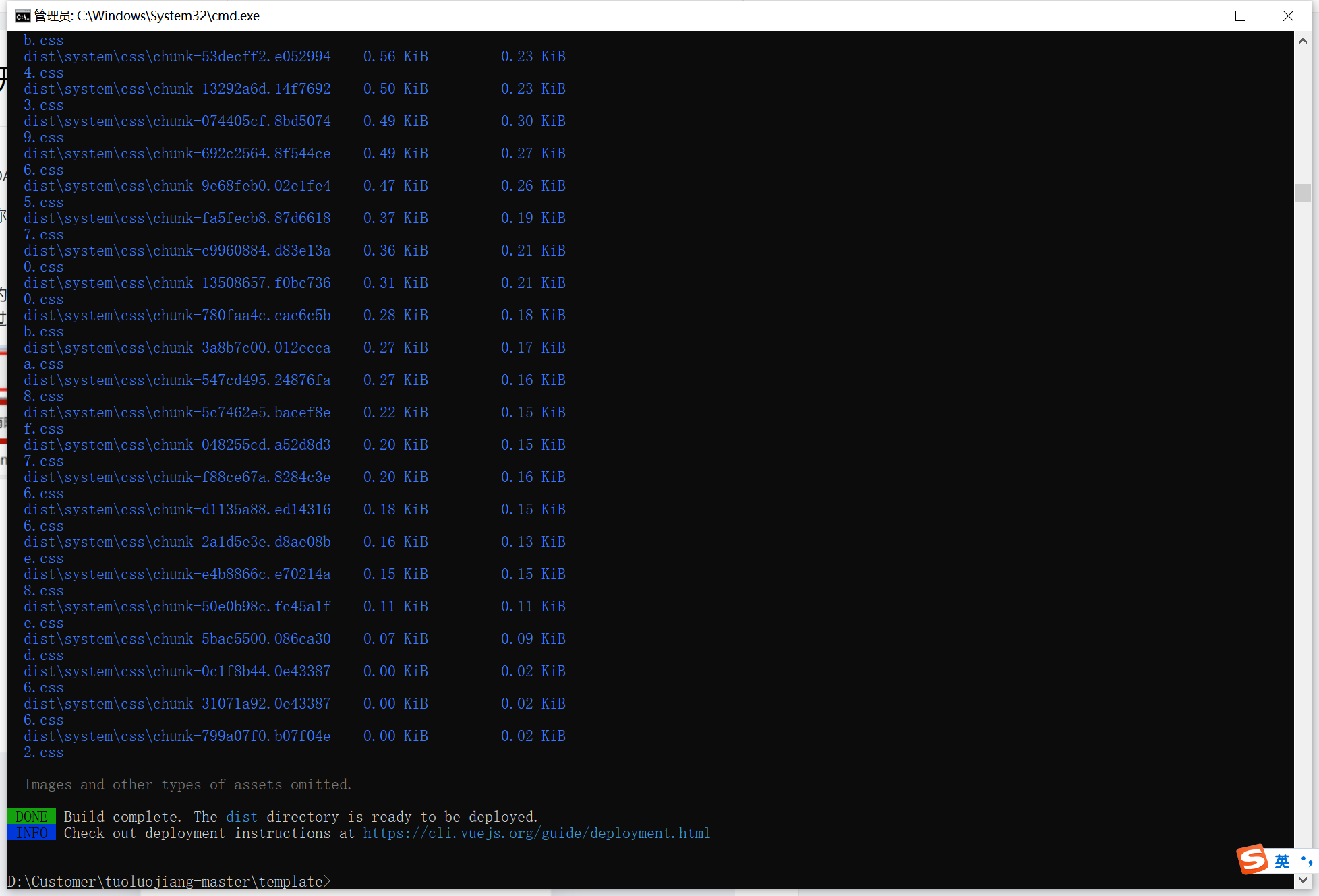Click the window title text cmd.exe

click(x=147, y=16)
